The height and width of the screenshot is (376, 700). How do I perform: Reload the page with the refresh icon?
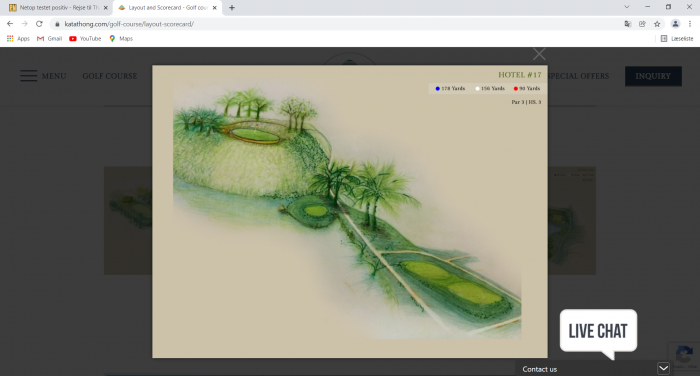tap(39, 24)
